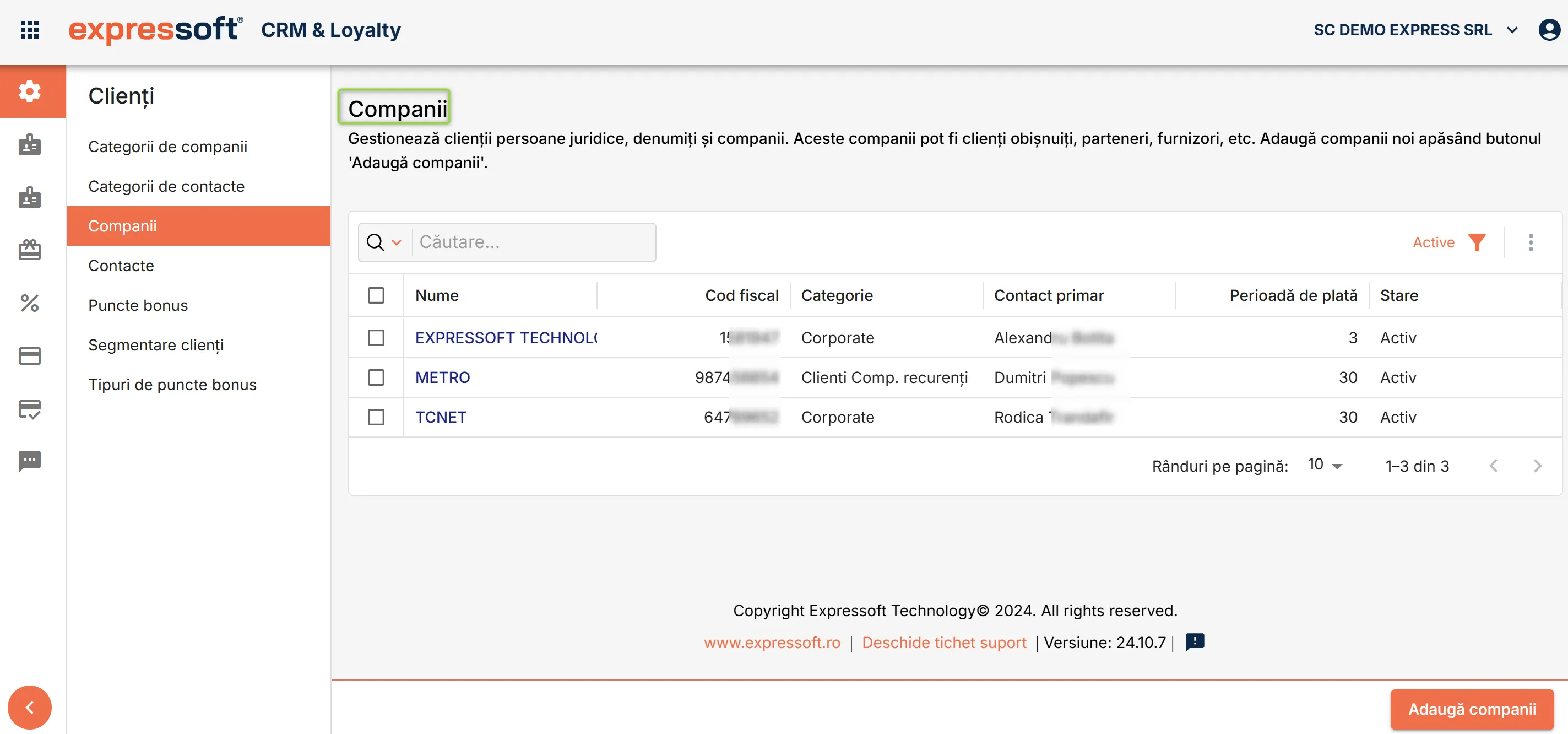The width and height of the screenshot is (1568, 734).
Task: Open the EXPRESSOFT TECHNOLOGY company link
Action: 505,337
